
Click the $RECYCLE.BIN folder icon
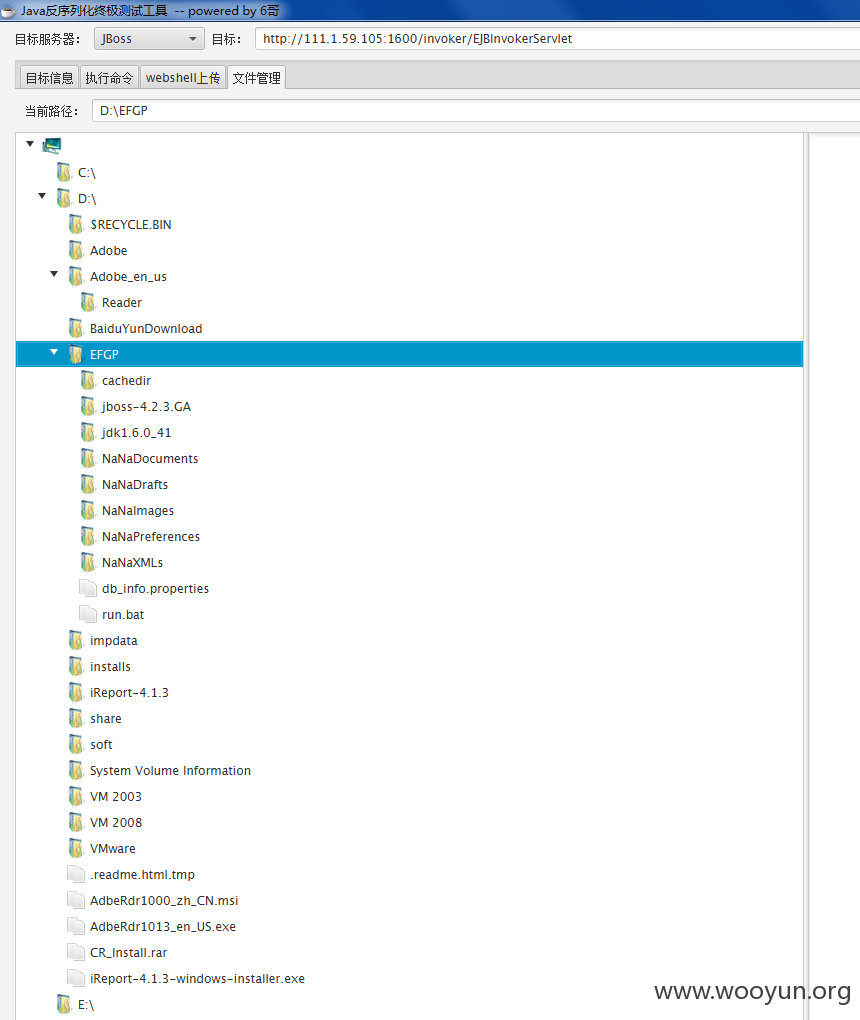tap(75, 224)
